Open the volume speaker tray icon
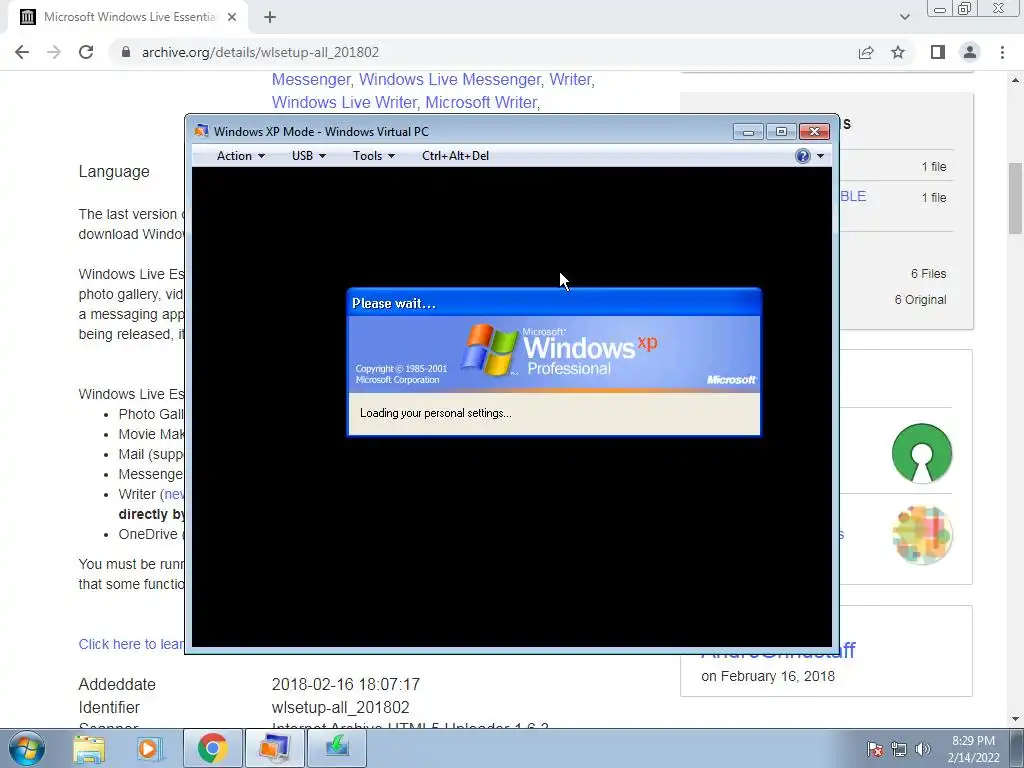This screenshot has width=1024, height=768. coord(923,749)
